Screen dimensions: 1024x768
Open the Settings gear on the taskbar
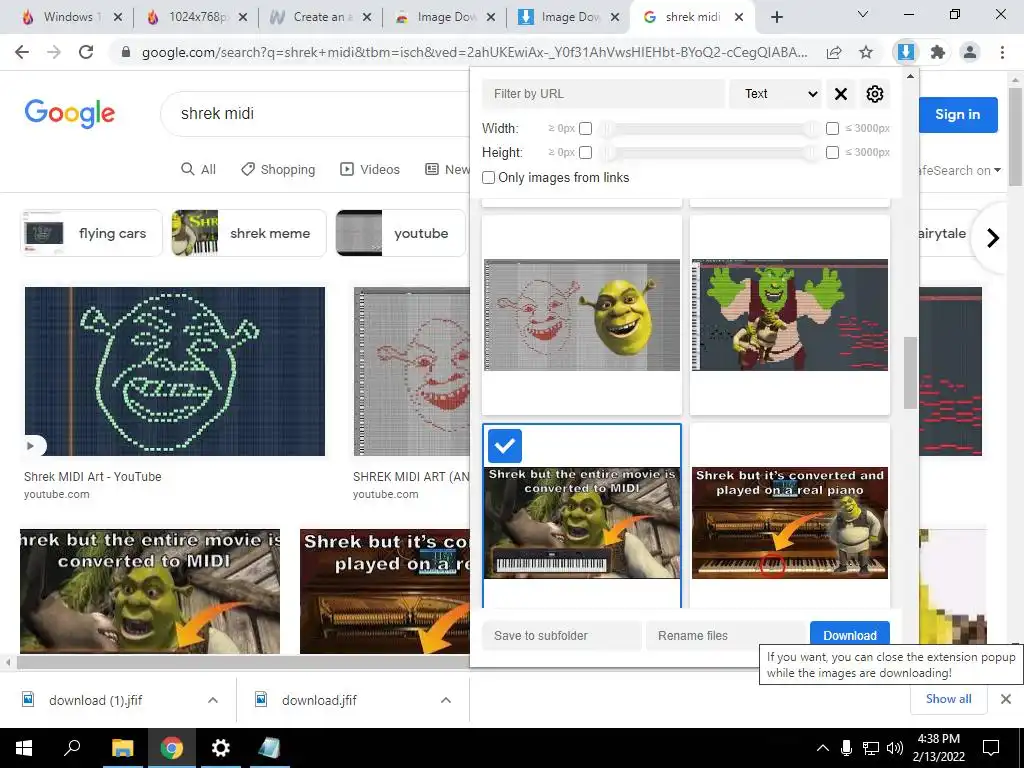(221, 748)
